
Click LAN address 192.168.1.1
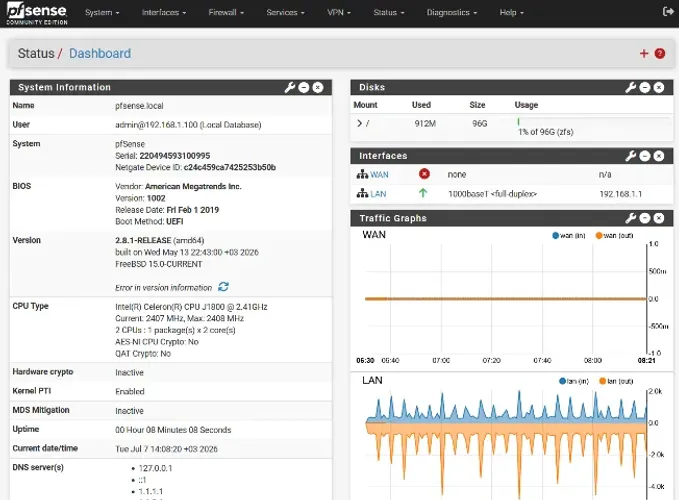click(621, 194)
